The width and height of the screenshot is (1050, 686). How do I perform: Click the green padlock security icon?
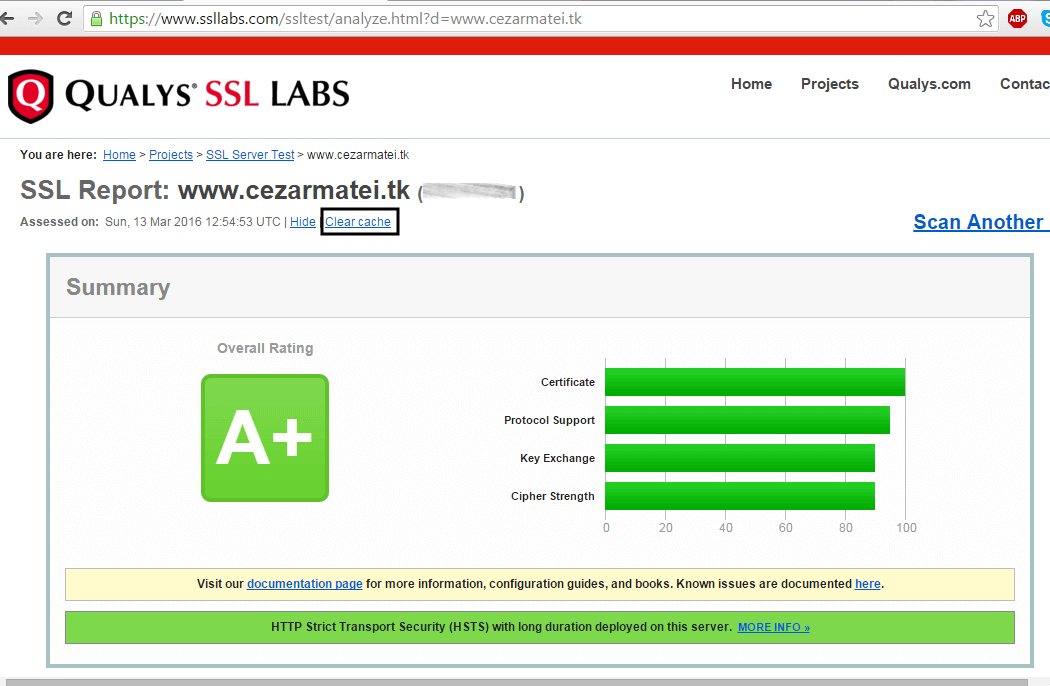96,19
